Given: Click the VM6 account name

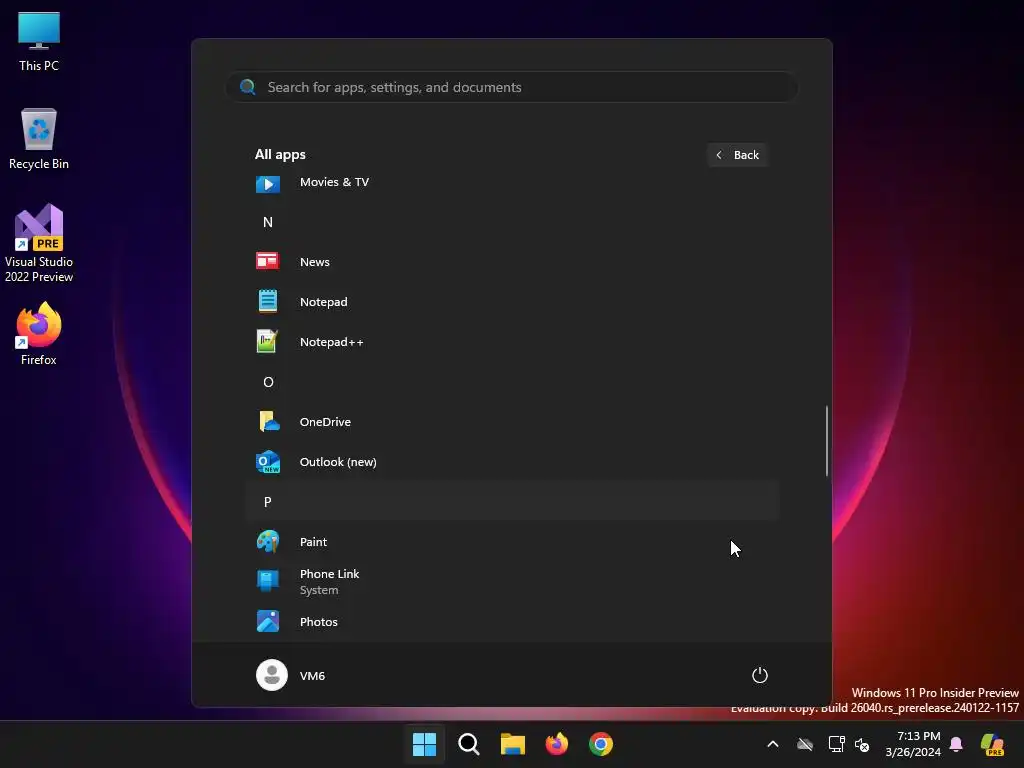Looking at the screenshot, I should (312, 675).
